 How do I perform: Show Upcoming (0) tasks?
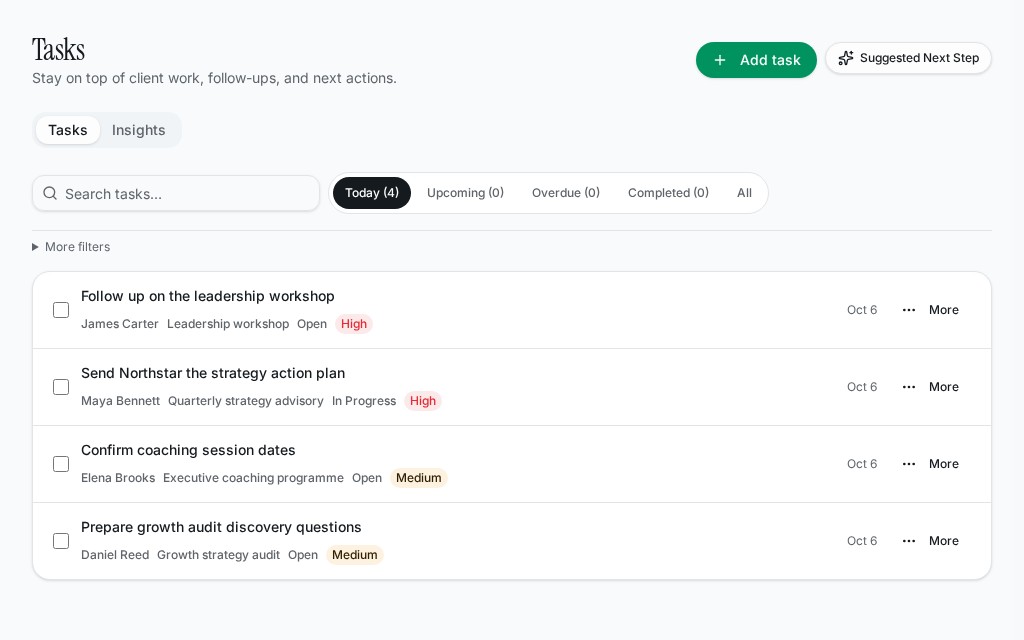click(x=465, y=193)
